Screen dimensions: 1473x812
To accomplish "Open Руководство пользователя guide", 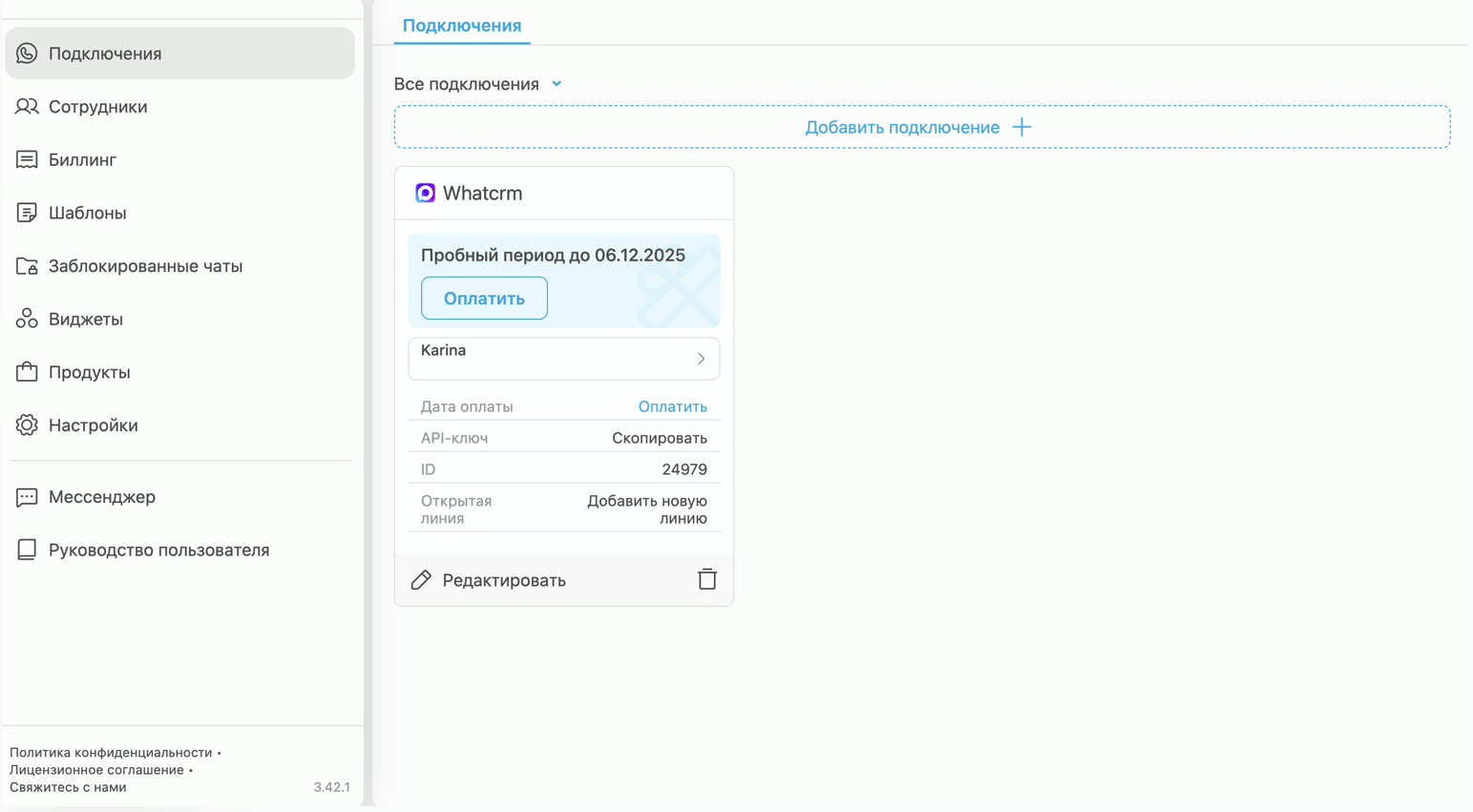I will [x=158, y=551].
